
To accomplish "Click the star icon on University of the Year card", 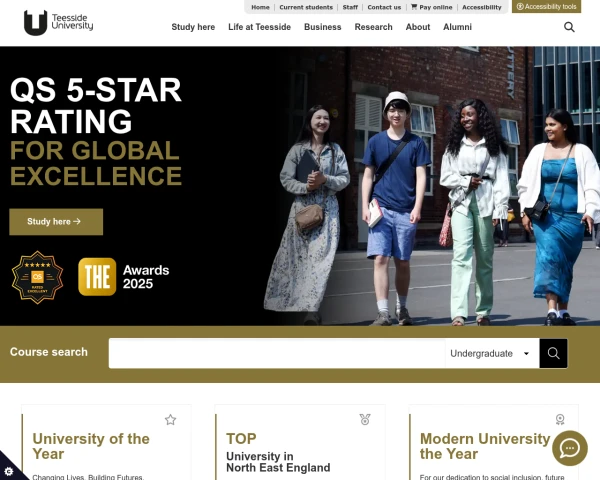I will click(170, 420).
